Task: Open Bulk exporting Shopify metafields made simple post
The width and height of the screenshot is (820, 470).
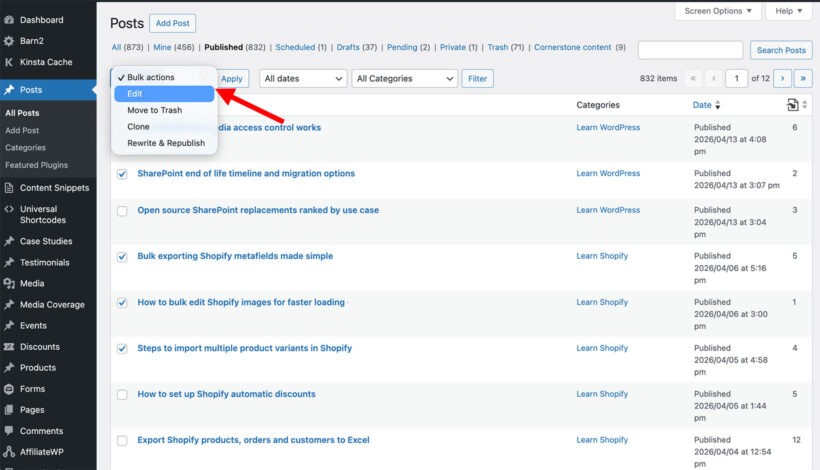Action: pos(235,256)
